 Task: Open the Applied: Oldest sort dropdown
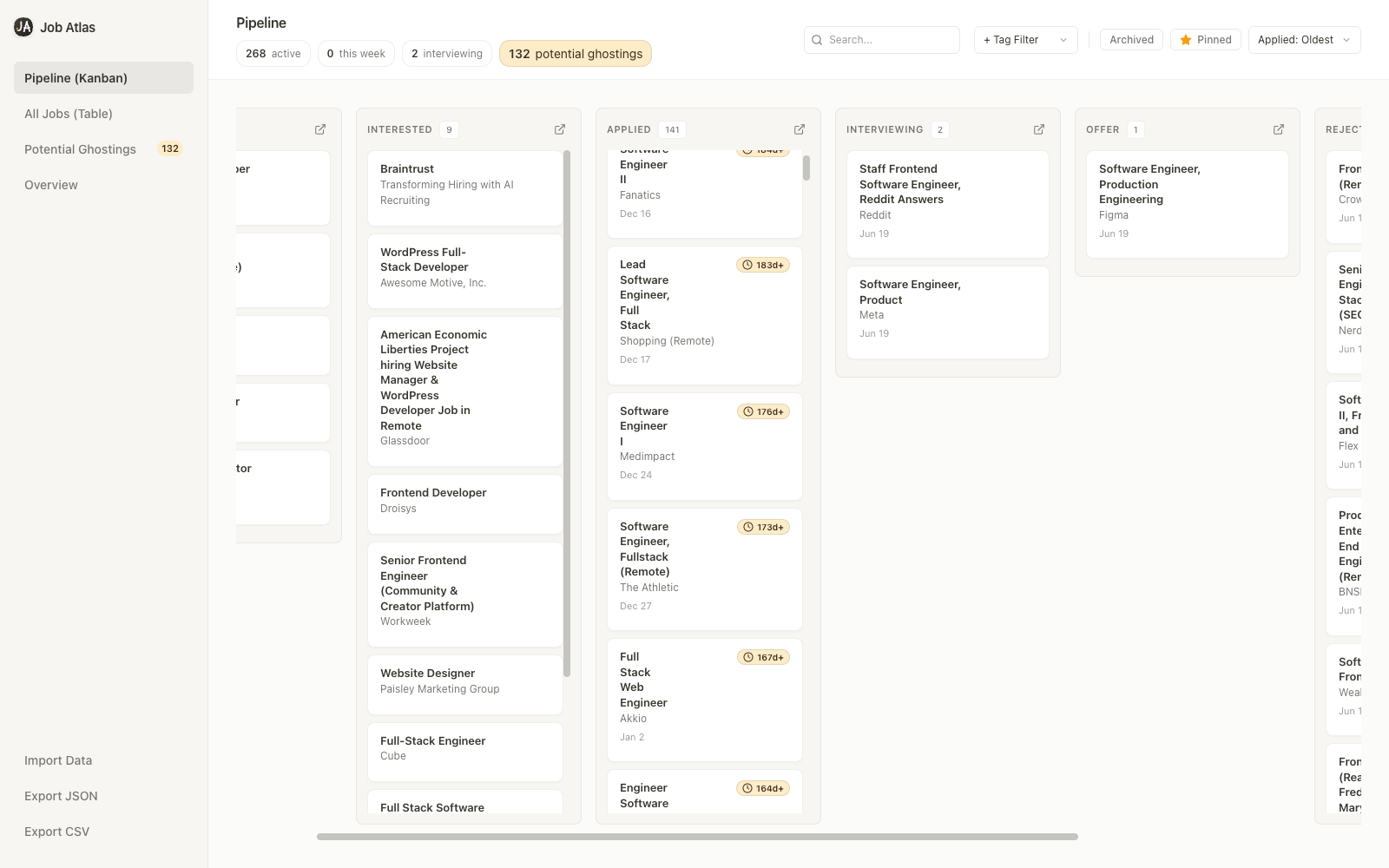[x=1304, y=40]
